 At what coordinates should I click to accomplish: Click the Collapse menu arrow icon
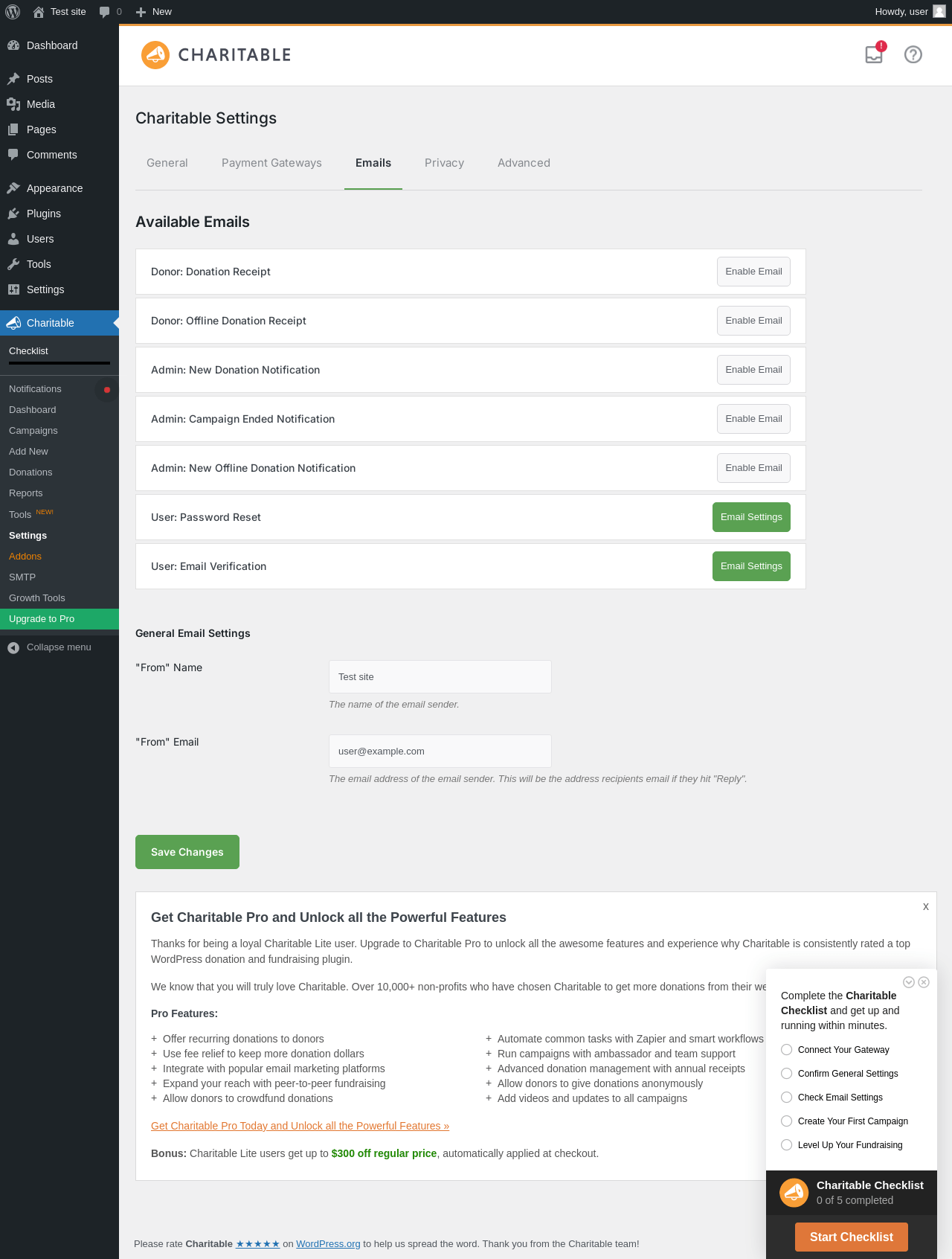(13, 647)
